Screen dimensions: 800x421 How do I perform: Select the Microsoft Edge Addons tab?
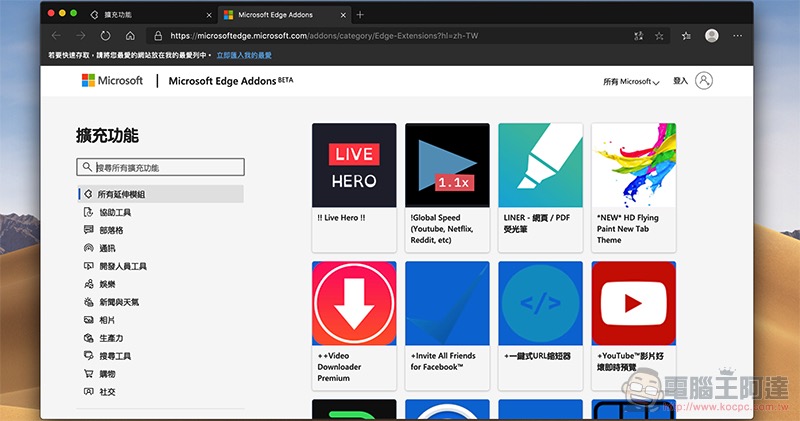[280, 15]
